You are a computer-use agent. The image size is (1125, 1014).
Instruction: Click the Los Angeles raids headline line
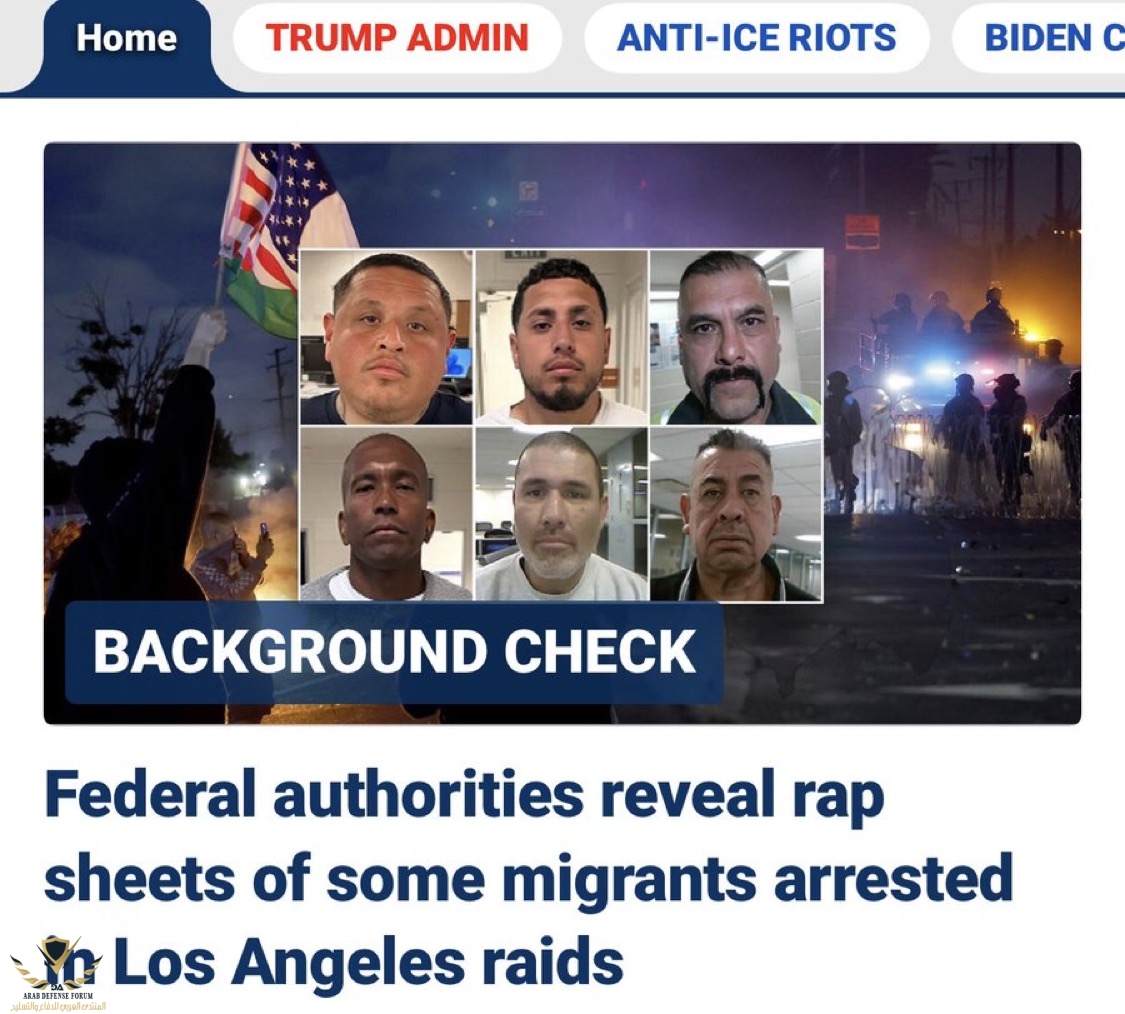334,962
